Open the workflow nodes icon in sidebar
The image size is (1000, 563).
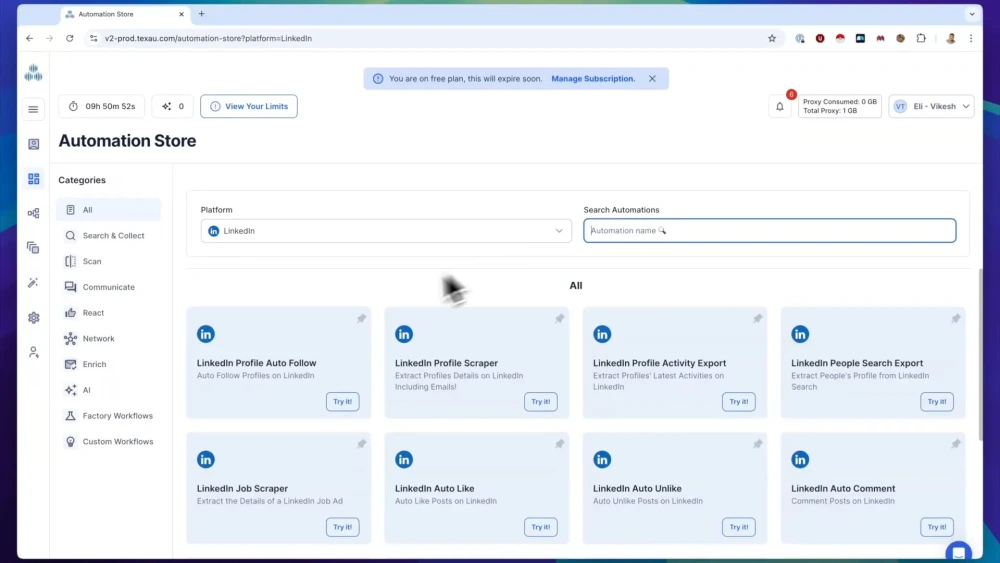tap(33, 213)
